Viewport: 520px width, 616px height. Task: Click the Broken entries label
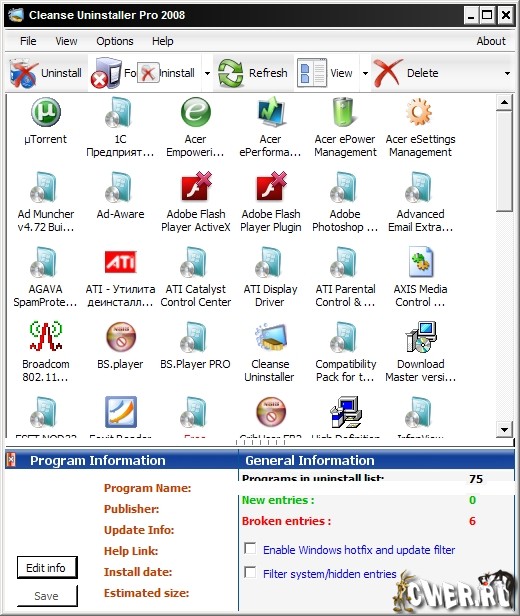286,521
